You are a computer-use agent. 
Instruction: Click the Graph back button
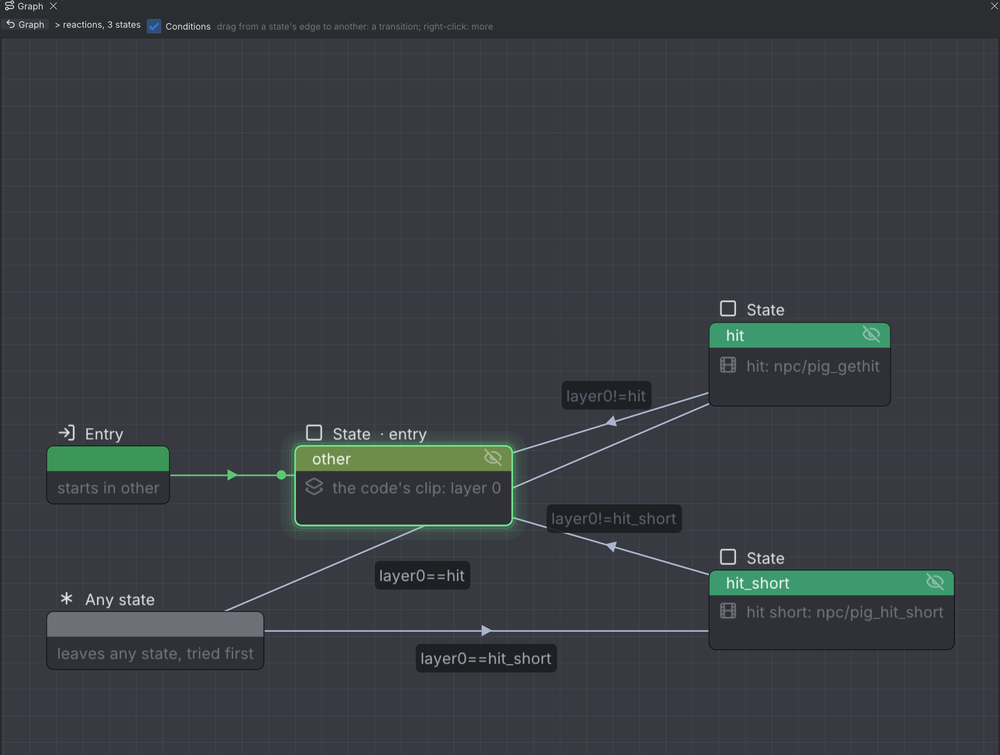(x=26, y=25)
